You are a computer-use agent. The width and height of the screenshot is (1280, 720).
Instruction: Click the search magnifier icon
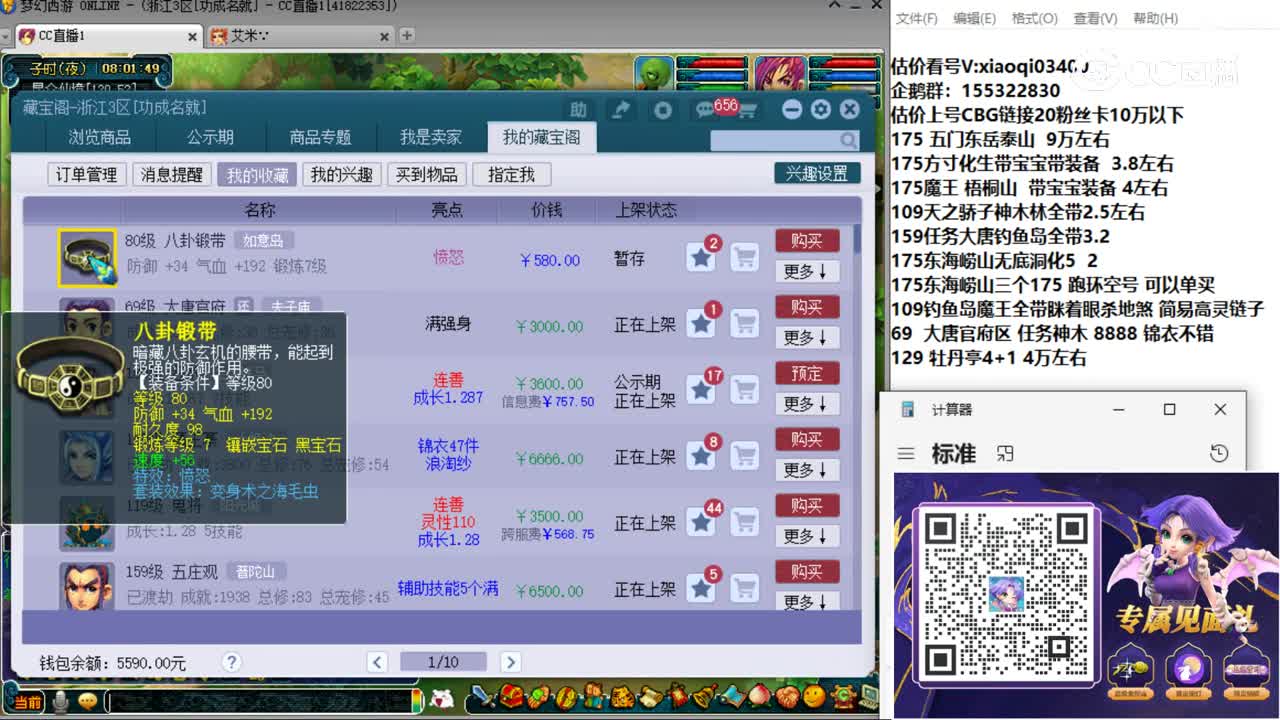848,140
